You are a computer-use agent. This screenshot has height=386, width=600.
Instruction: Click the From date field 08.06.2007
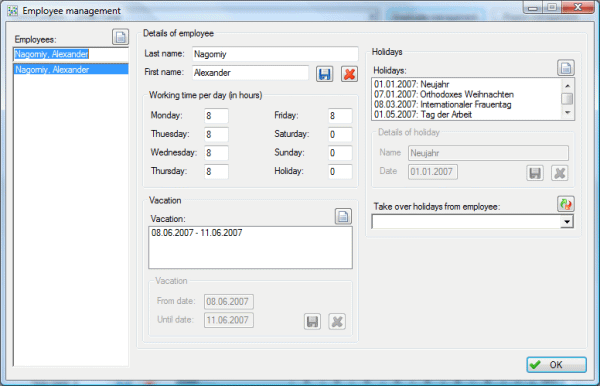[229, 301]
